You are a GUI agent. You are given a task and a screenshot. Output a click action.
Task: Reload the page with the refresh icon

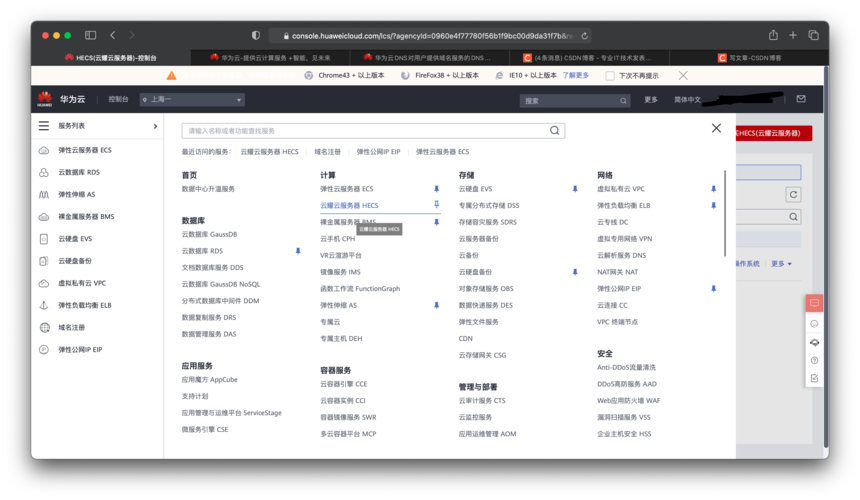[x=585, y=36]
